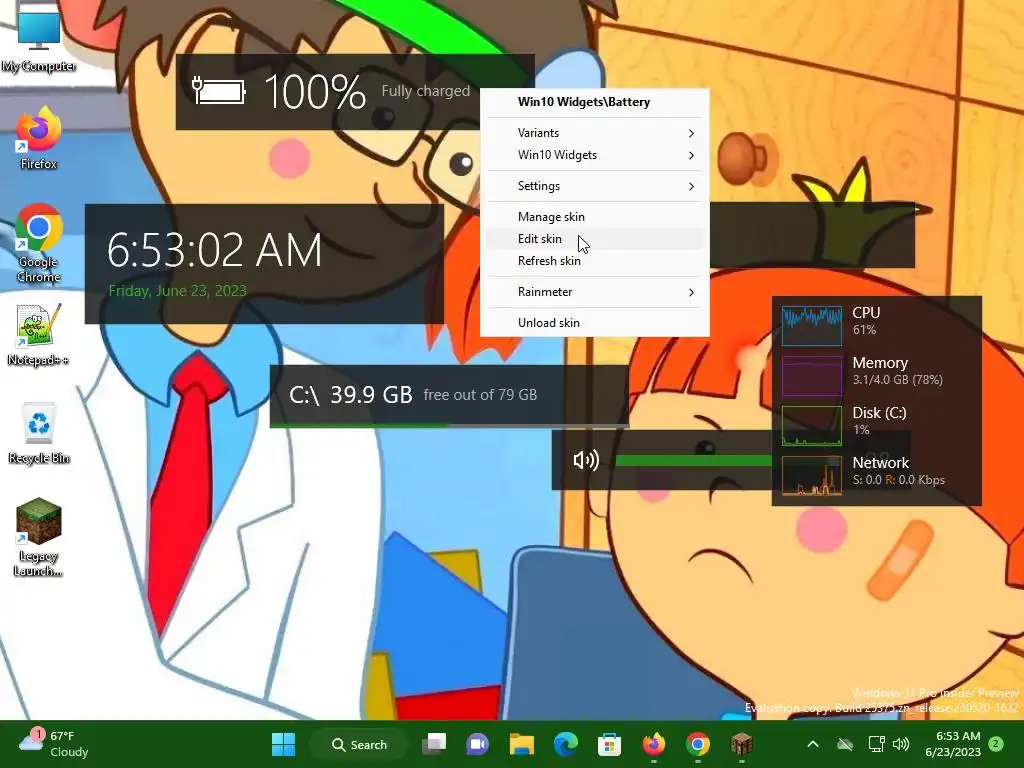Open Minecraft block icon in taskbar
1024x768 pixels.
pos(742,744)
